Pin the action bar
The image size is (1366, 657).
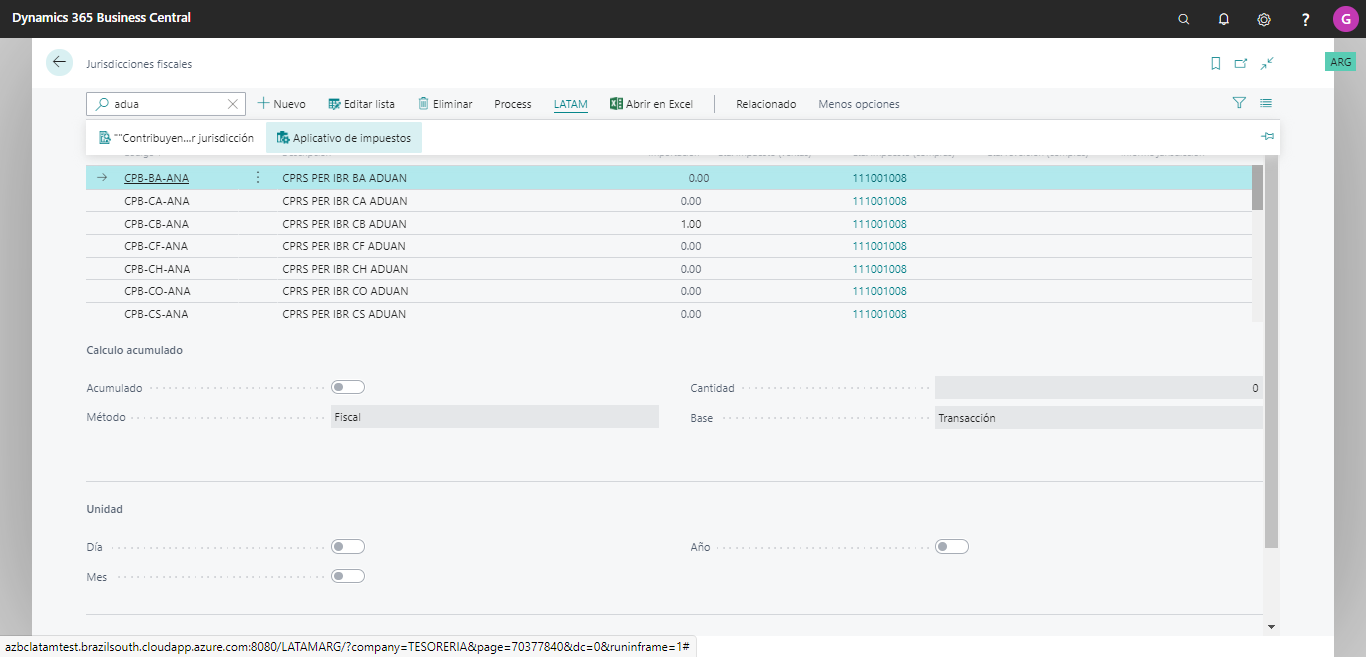(1267, 136)
